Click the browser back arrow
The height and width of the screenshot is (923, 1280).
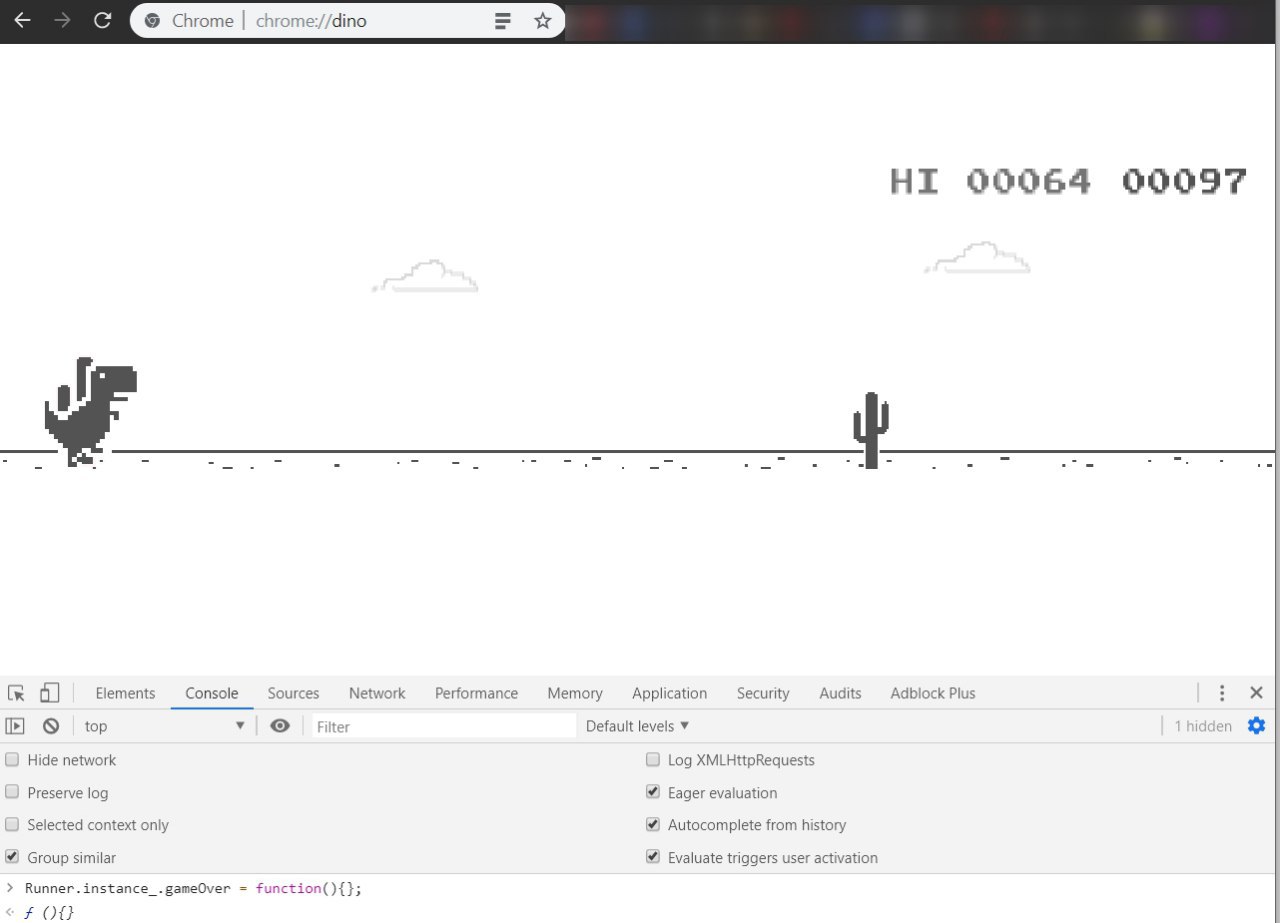point(22,20)
